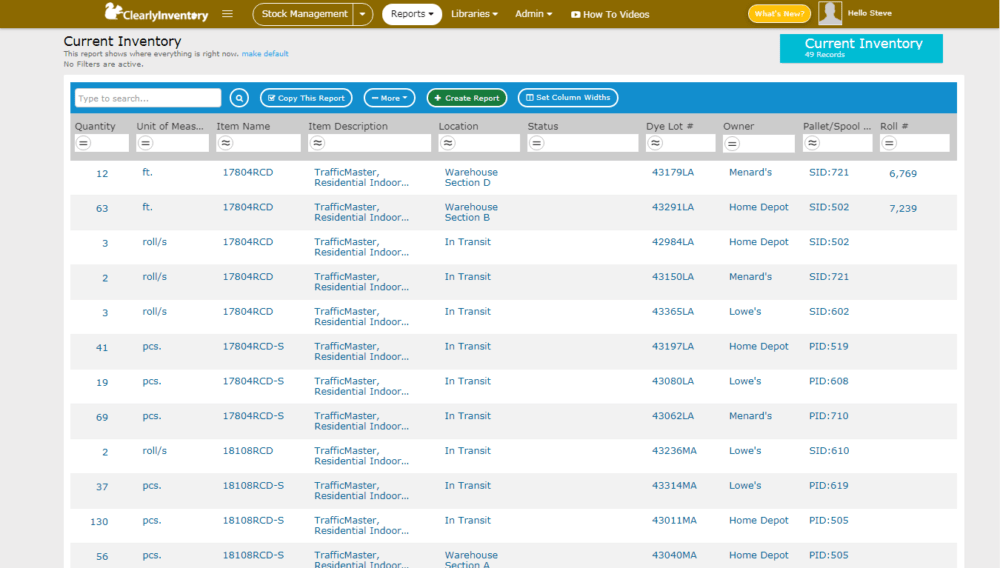Toggle Owner filter operator

[732, 144]
